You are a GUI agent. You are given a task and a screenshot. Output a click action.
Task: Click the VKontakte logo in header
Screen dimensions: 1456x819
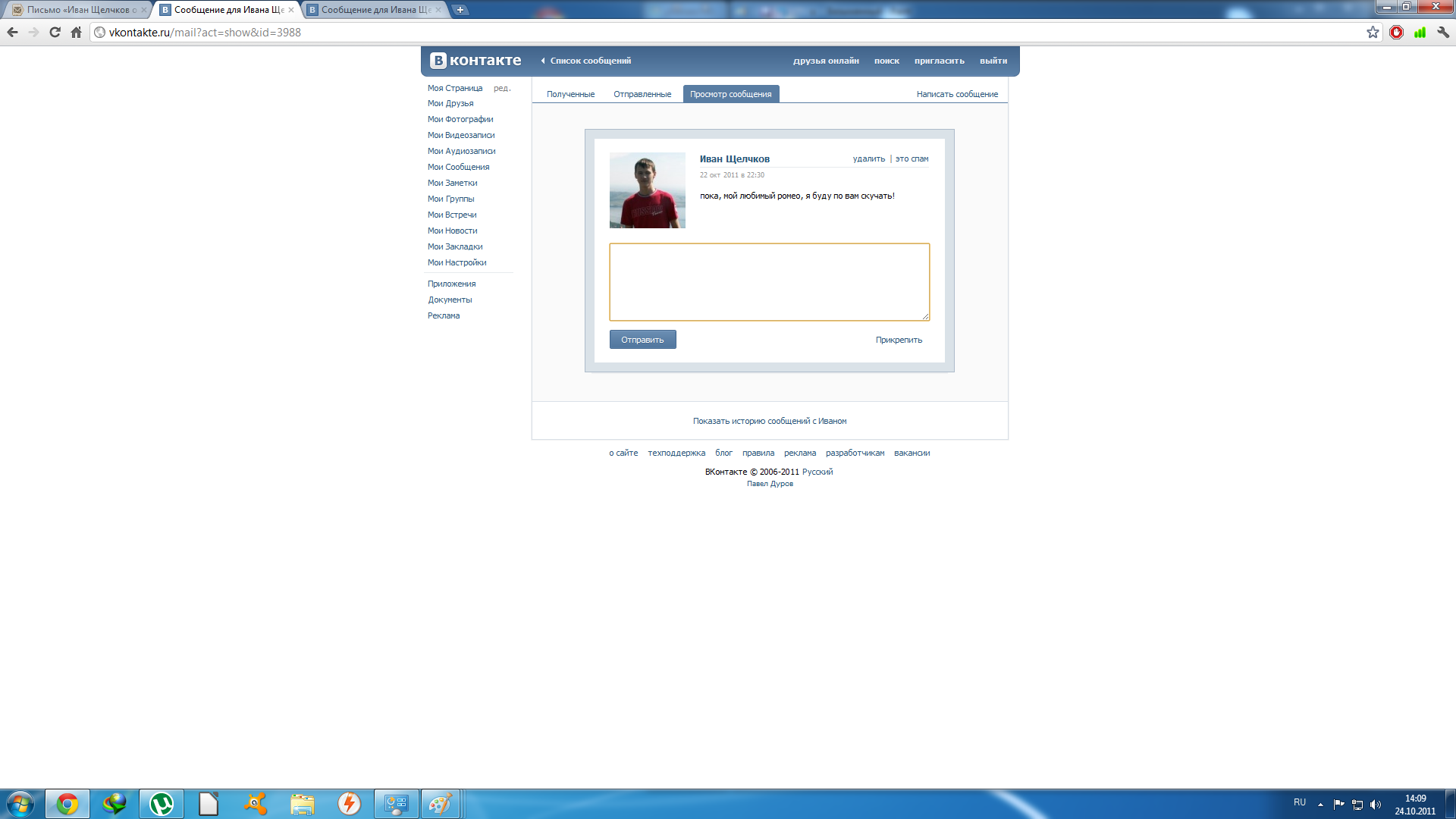click(475, 61)
